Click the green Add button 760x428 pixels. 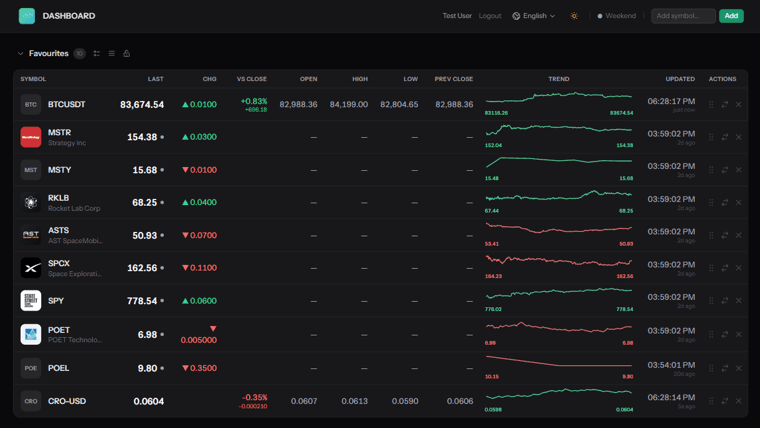click(x=731, y=16)
